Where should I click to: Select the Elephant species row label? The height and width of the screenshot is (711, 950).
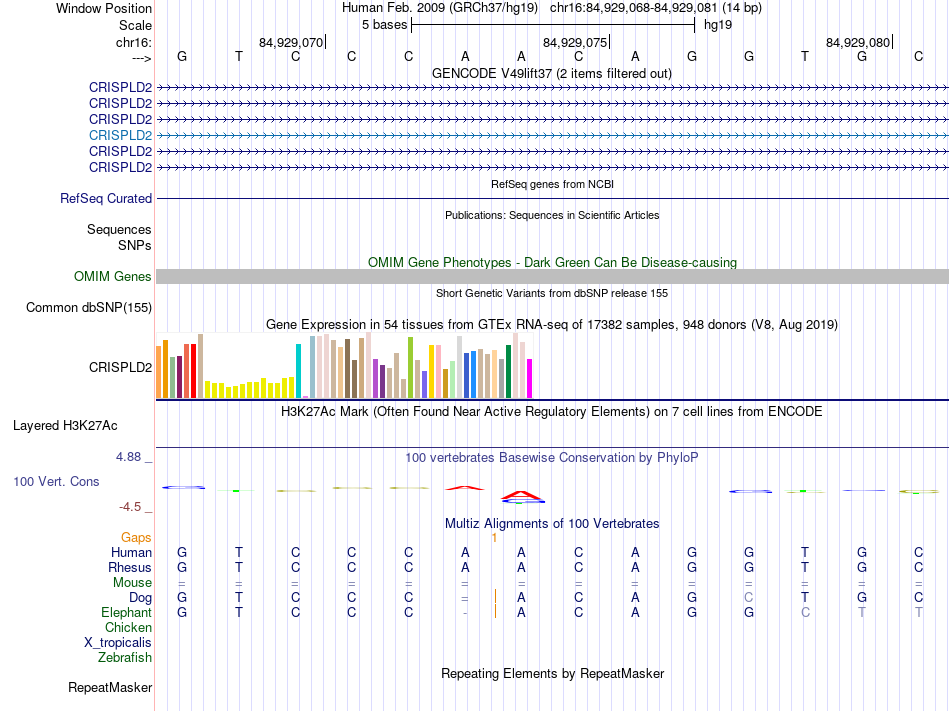pyautogui.click(x=126, y=613)
